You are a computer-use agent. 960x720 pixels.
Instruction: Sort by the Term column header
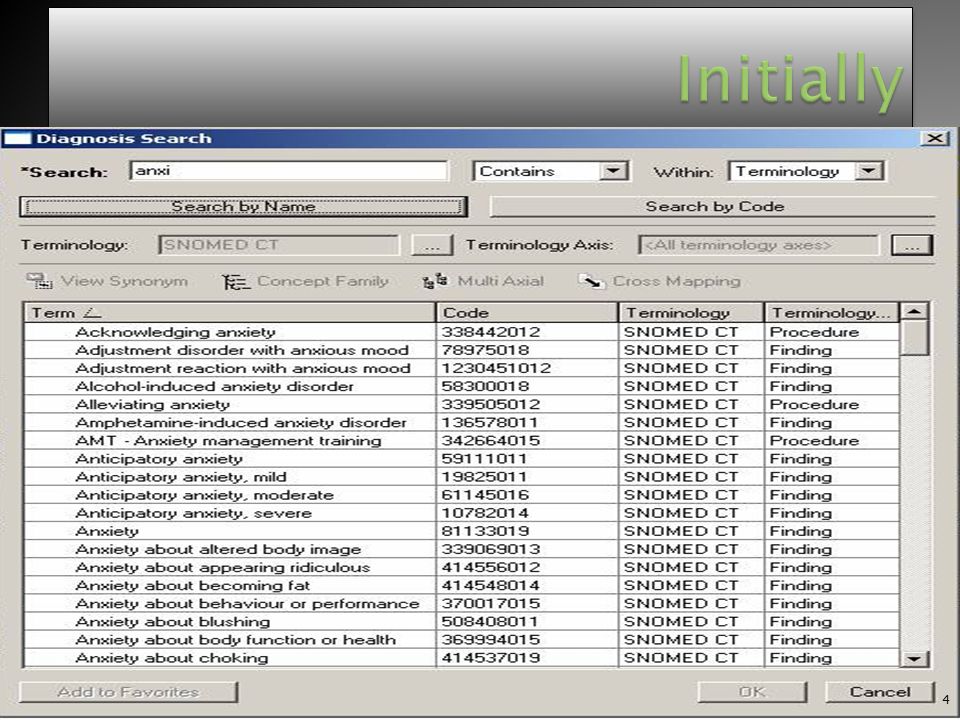(230, 313)
